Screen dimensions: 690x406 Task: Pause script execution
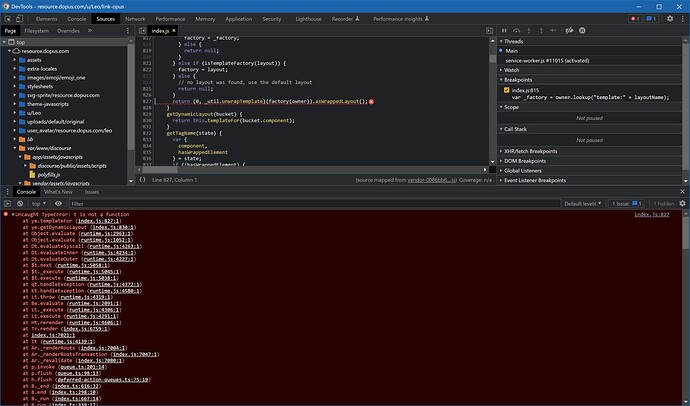504,30
